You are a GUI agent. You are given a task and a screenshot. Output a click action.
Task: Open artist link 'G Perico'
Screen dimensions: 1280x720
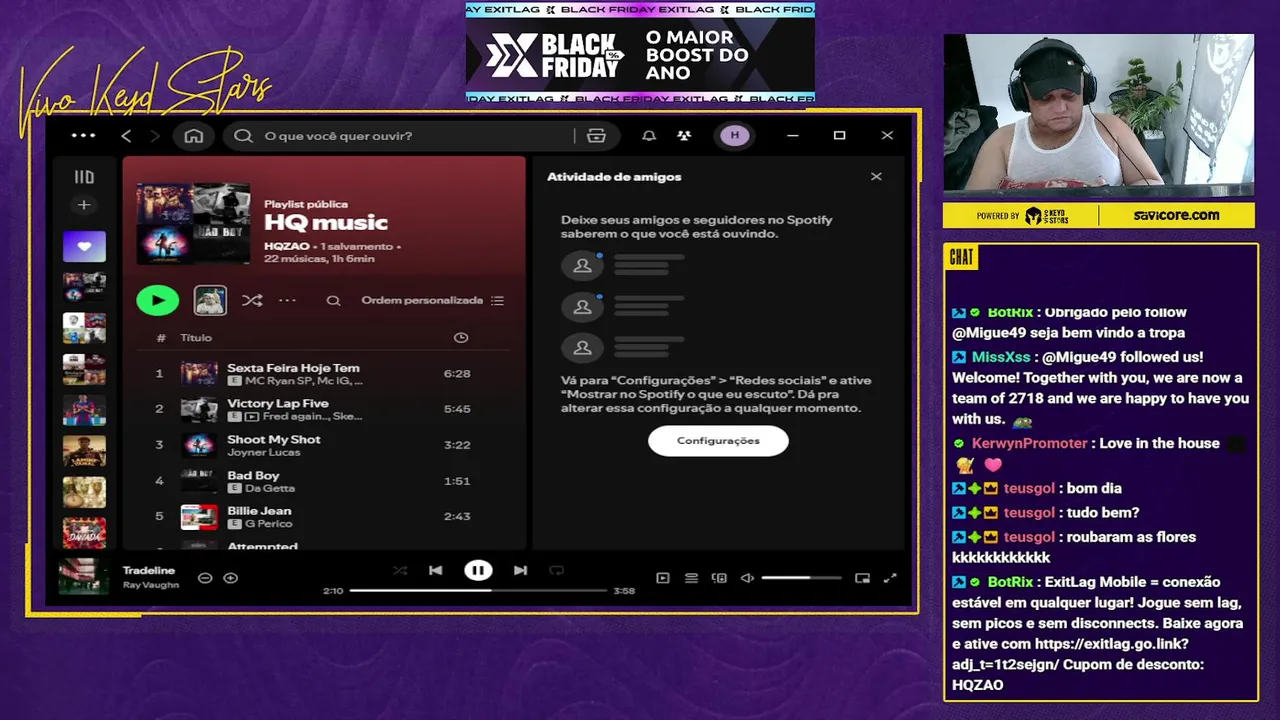(268, 524)
